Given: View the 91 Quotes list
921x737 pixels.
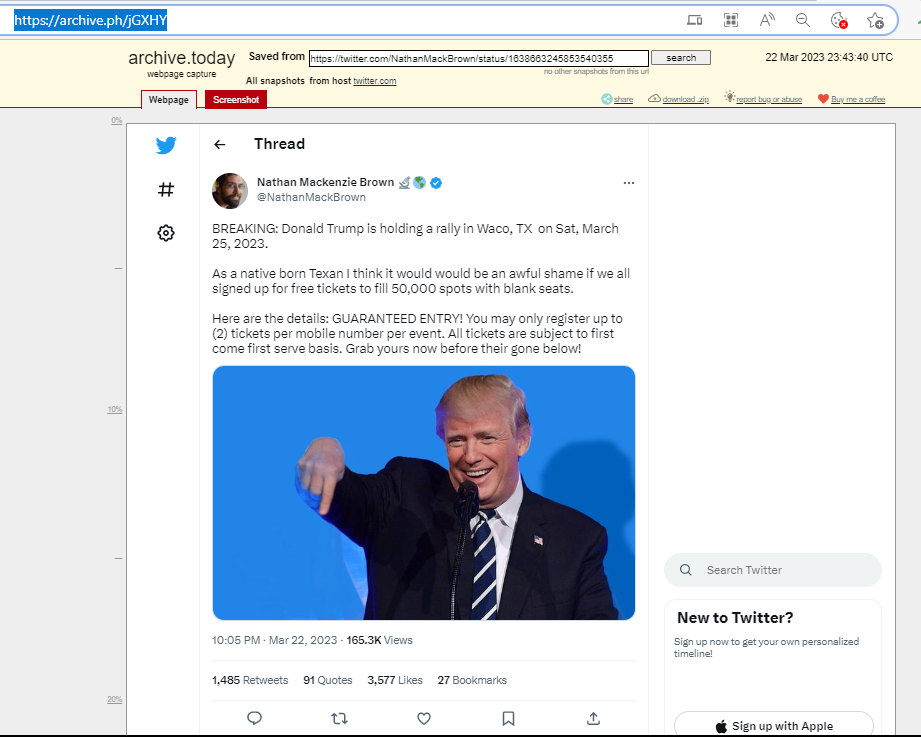Looking at the screenshot, I should point(328,680).
